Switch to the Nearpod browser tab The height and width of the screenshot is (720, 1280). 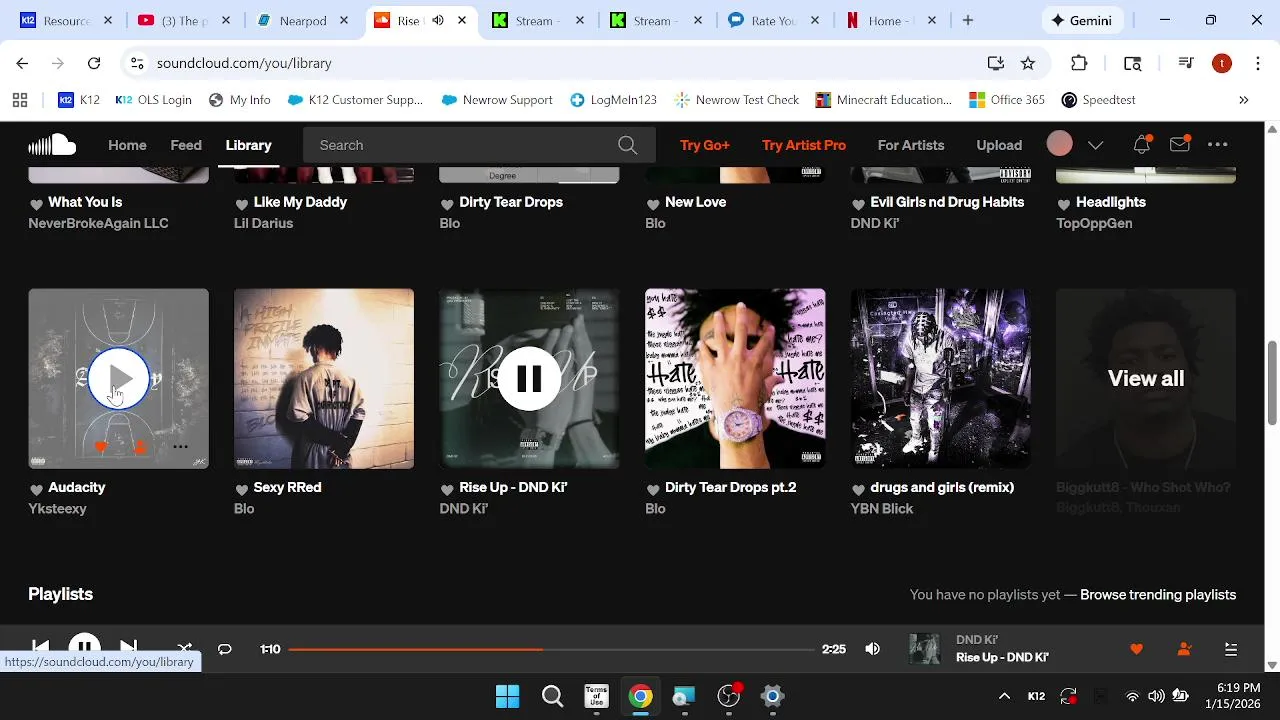coord(305,20)
